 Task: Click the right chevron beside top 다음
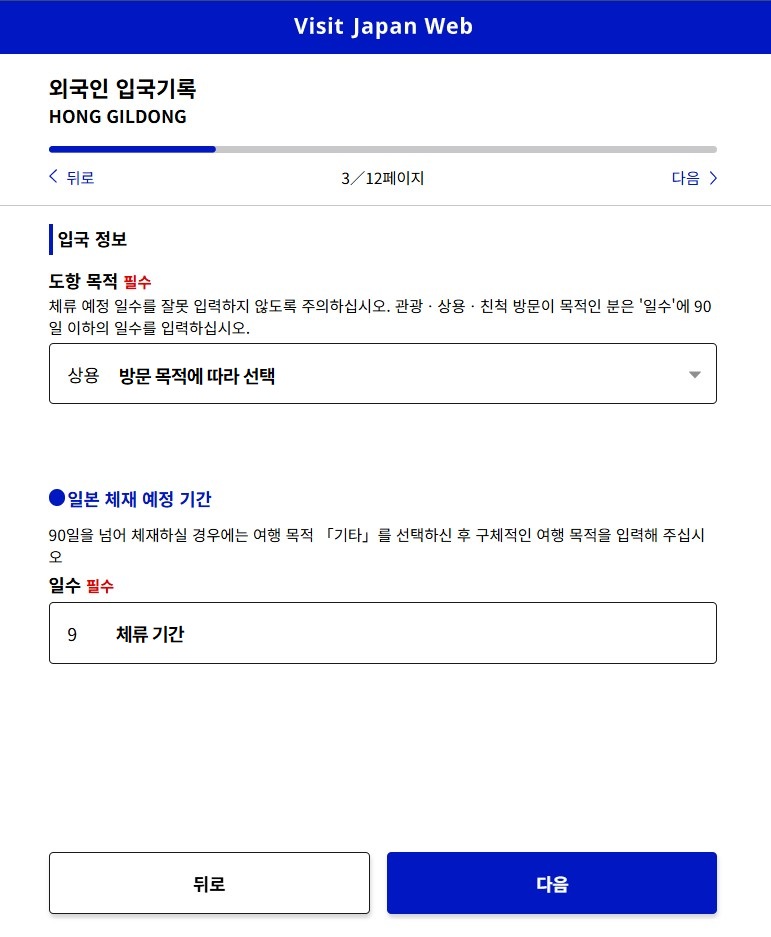tap(712, 178)
